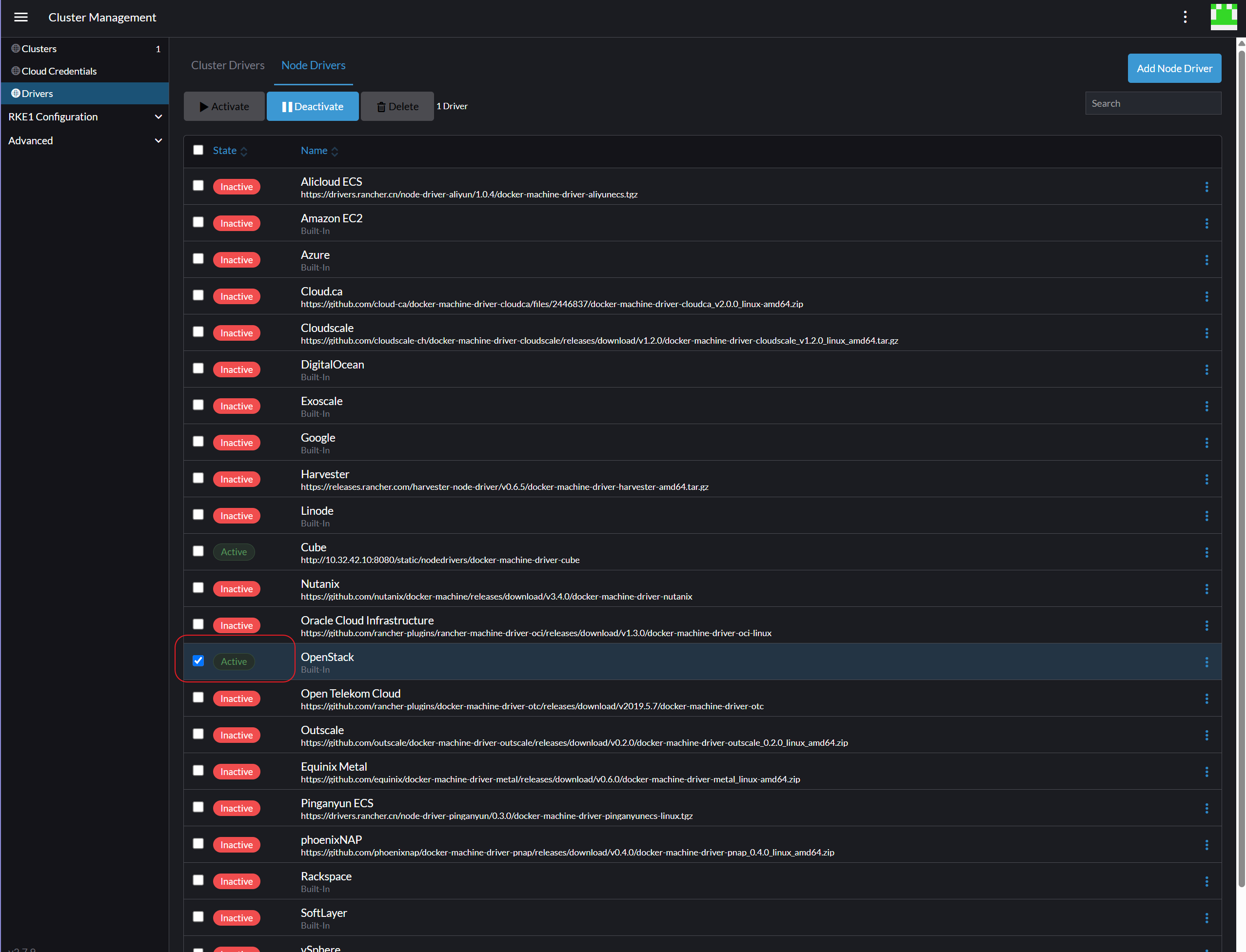Screen dimensions: 1246x952
Task: Focus the Search input field
Action: [x=1153, y=103]
